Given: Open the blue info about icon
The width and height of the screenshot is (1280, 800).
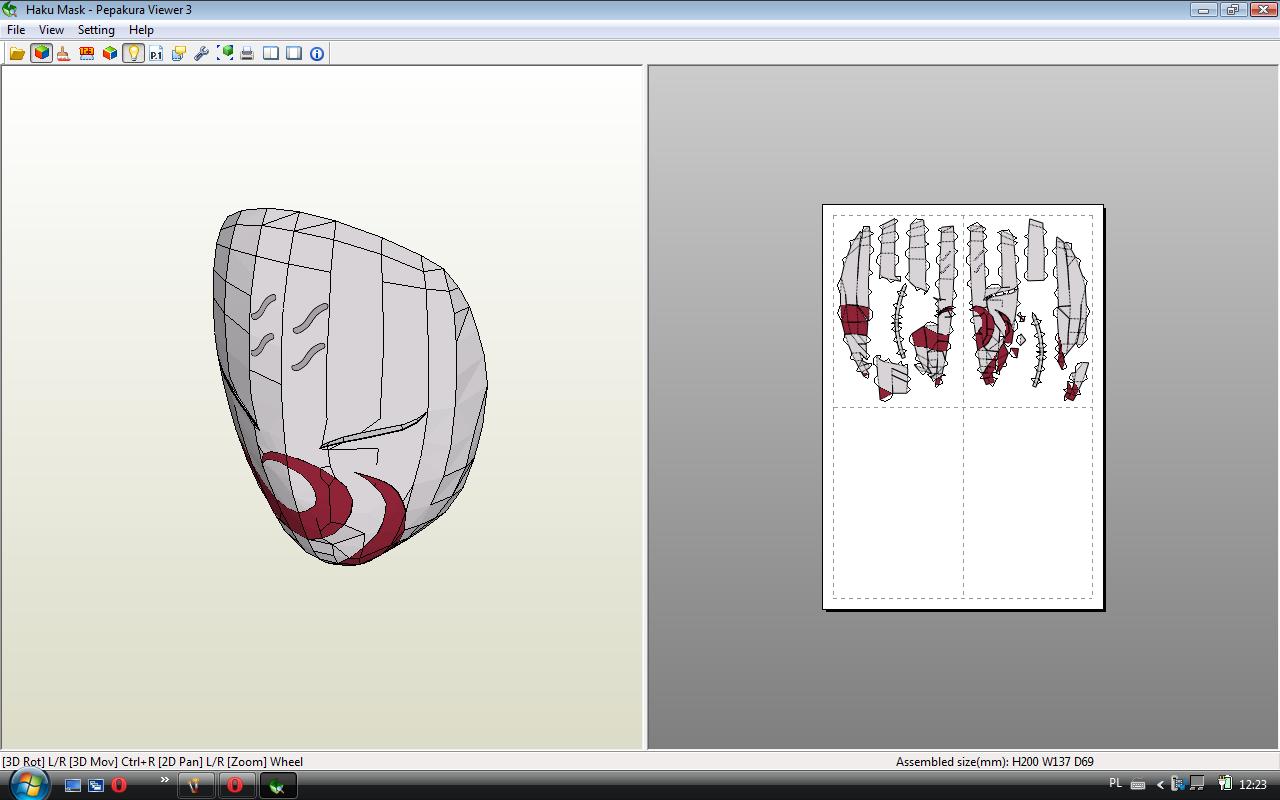Looking at the screenshot, I should (317, 53).
